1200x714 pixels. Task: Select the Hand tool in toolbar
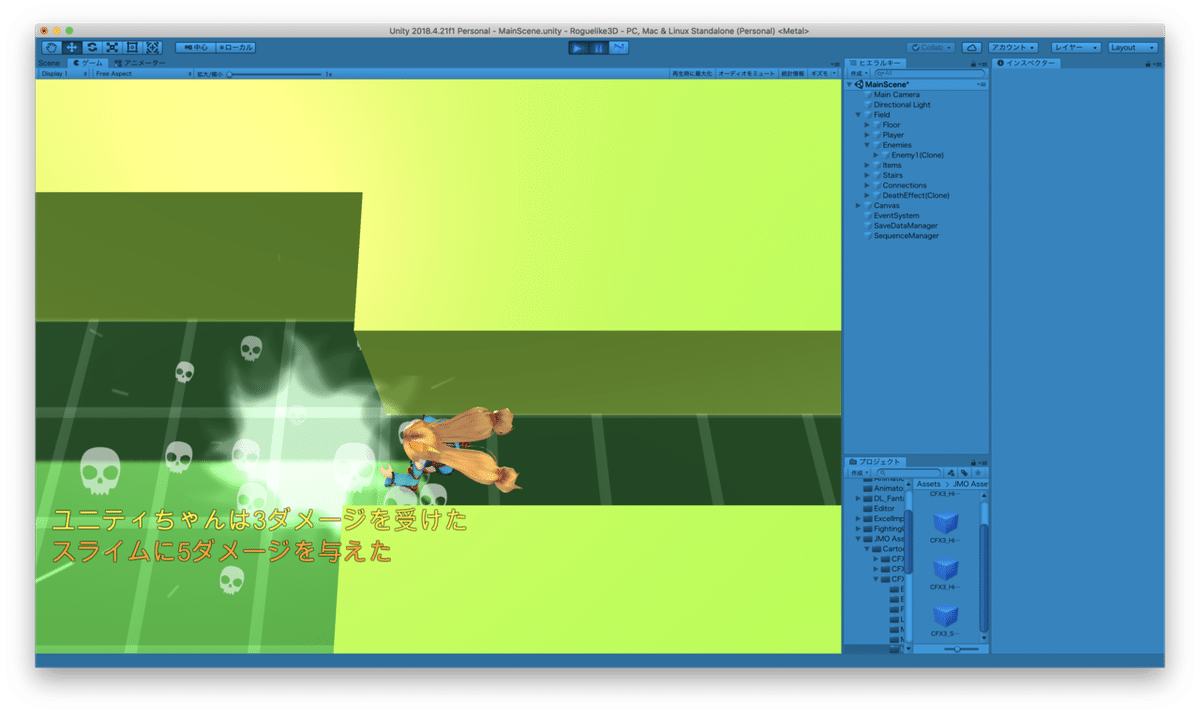[x=51, y=47]
